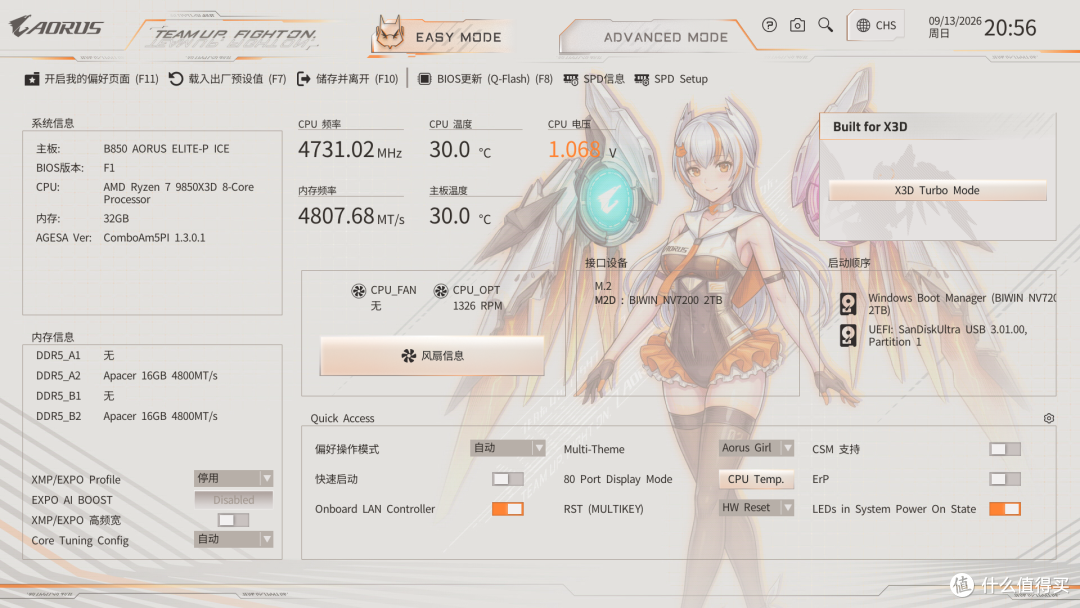Enable CSM 支持 switch

(1005, 449)
